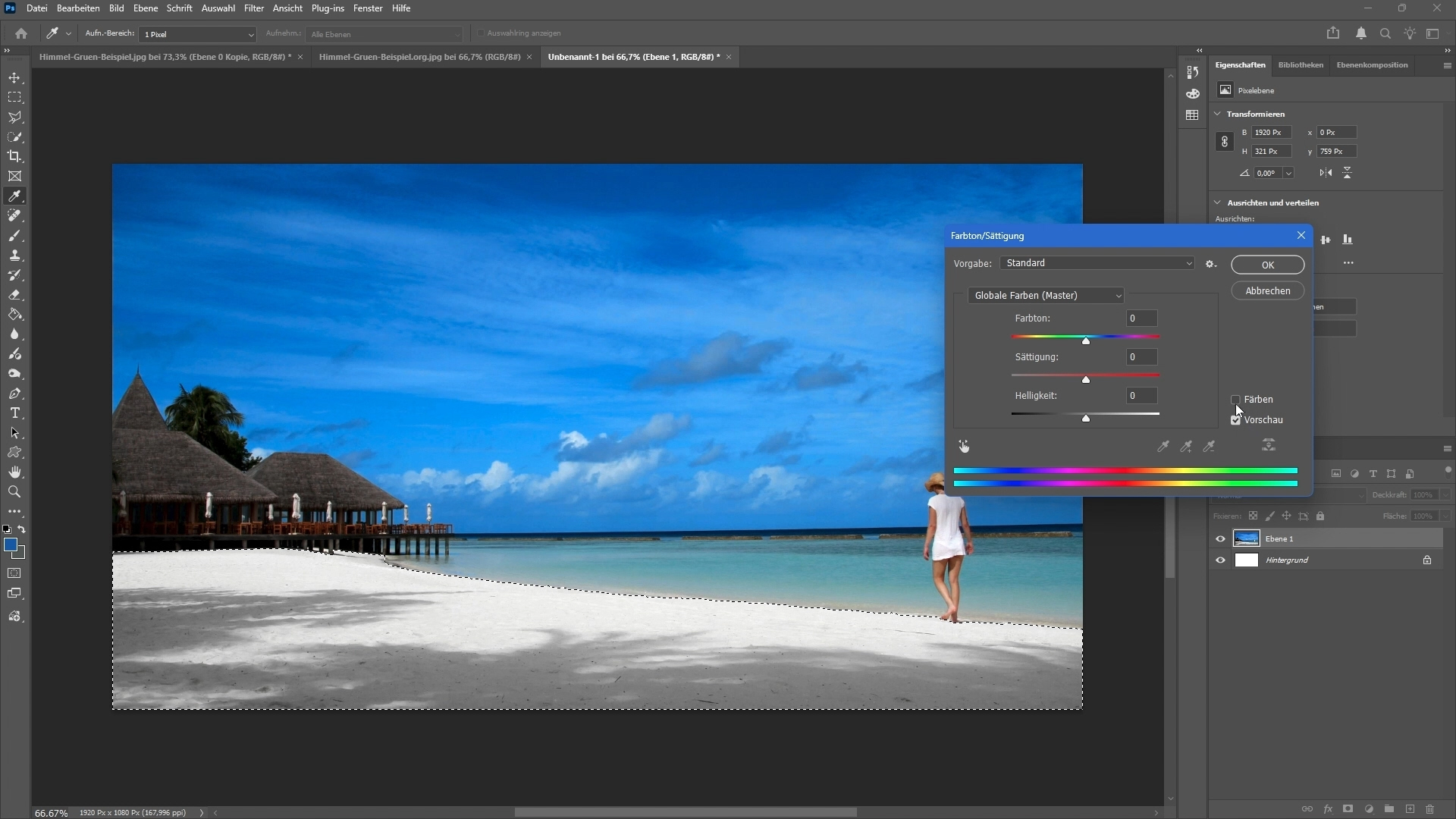The image size is (1456, 819).
Task: Select the Crop tool
Action: coord(14,156)
